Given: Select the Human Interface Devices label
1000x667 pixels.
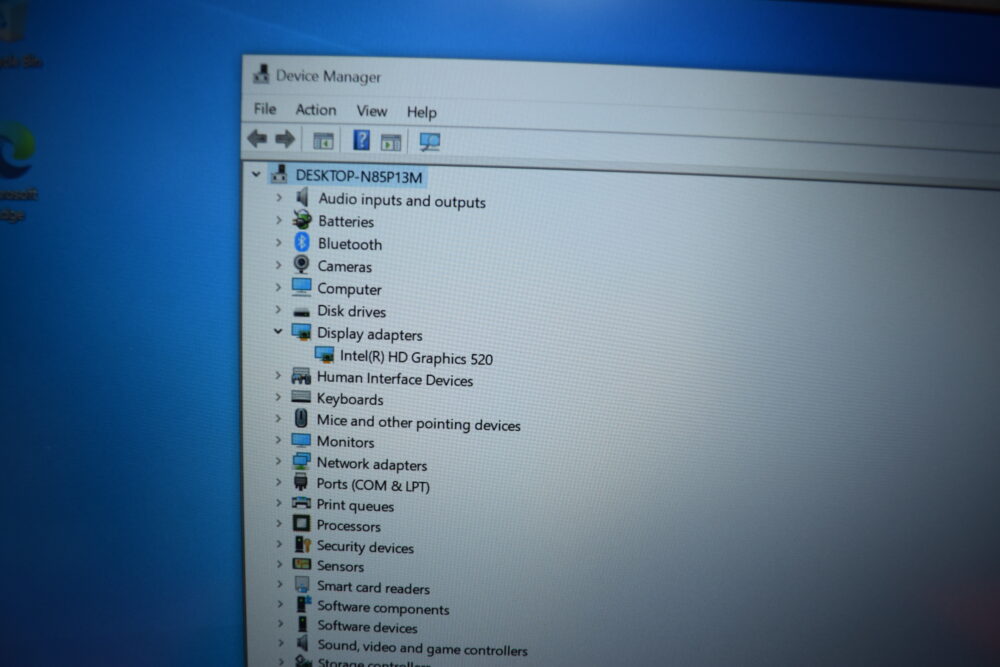Looking at the screenshot, I should (x=395, y=379).
